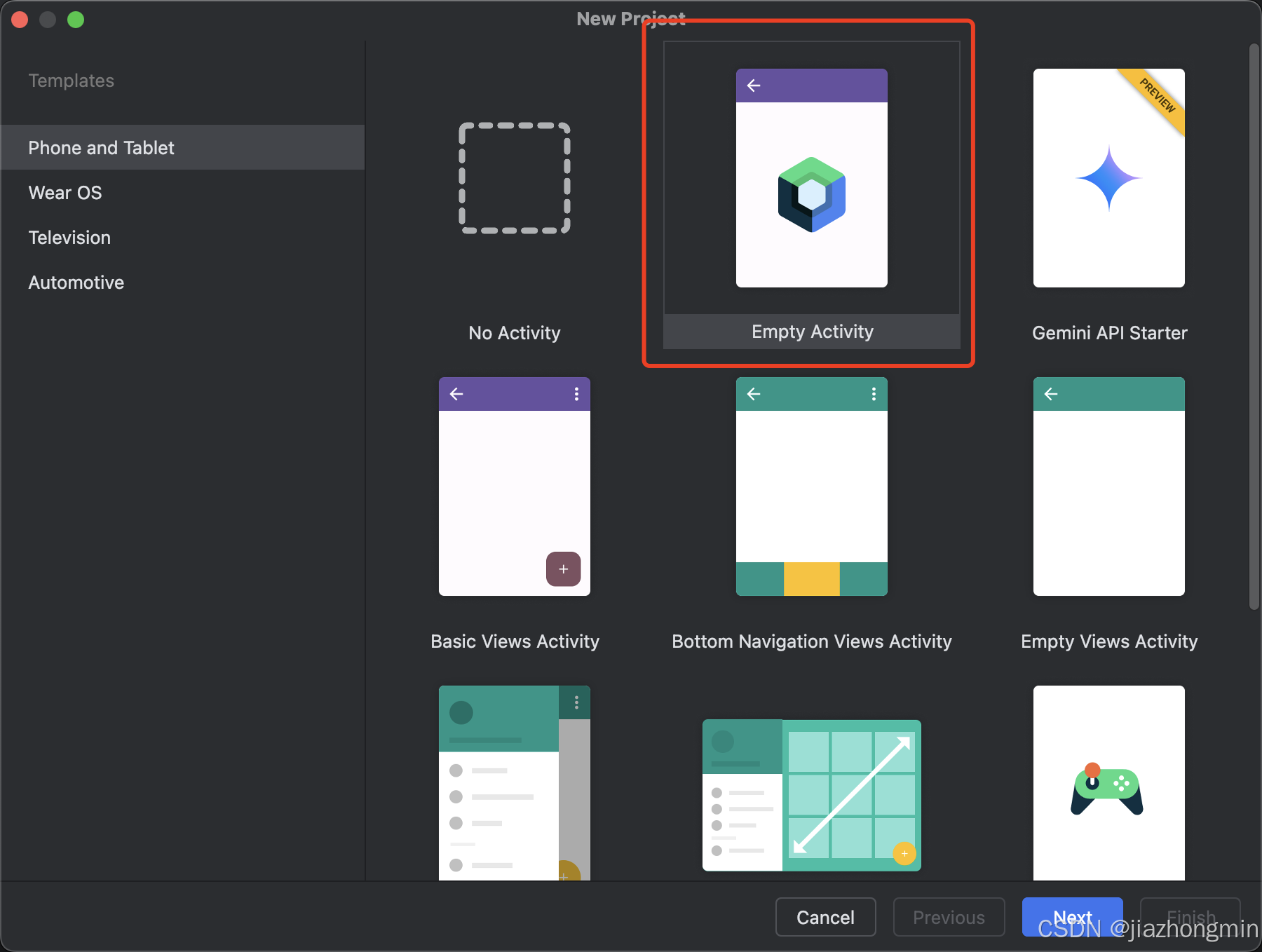This screenshot has width=1262, height=952.
Task: Click the plus floating button in Basic Views preview
Action: click(x=563, y=569)
